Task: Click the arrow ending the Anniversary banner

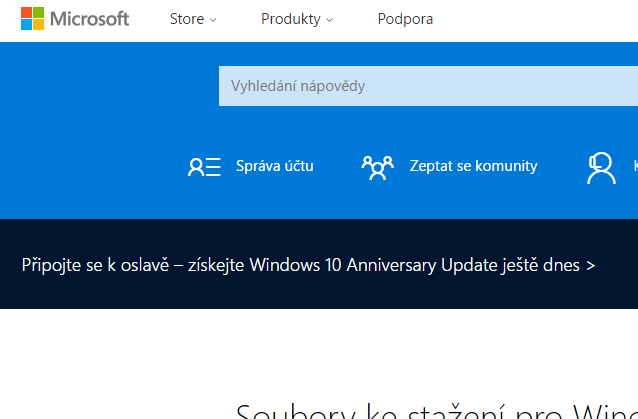Action: [x=591, y=266]
